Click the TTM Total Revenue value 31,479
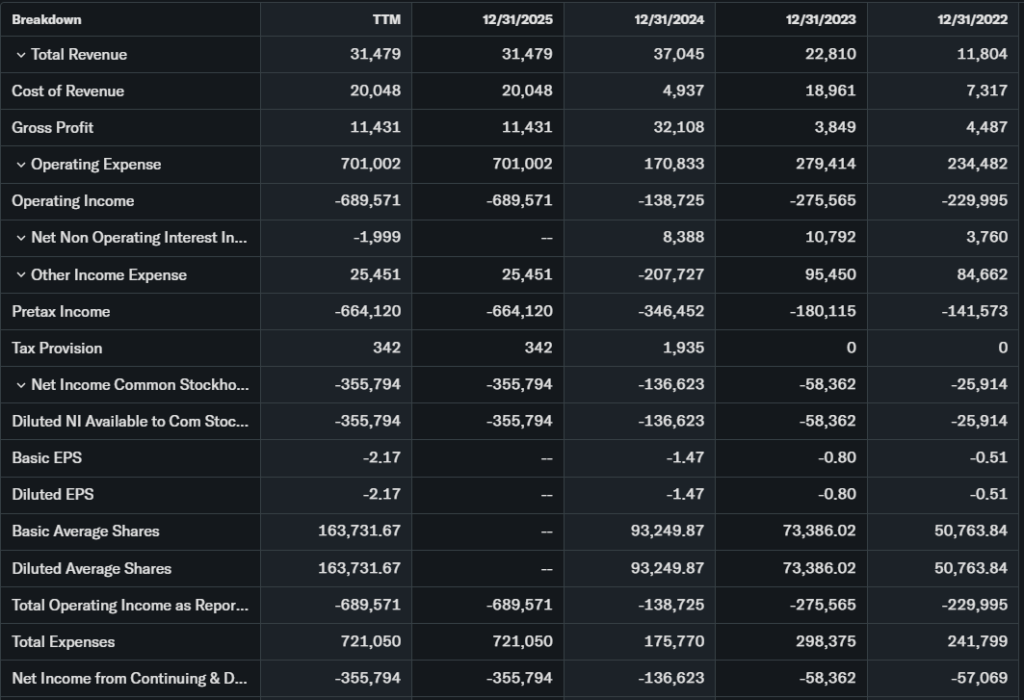Screen dimensions: 1024x700 tap(375, 55)
